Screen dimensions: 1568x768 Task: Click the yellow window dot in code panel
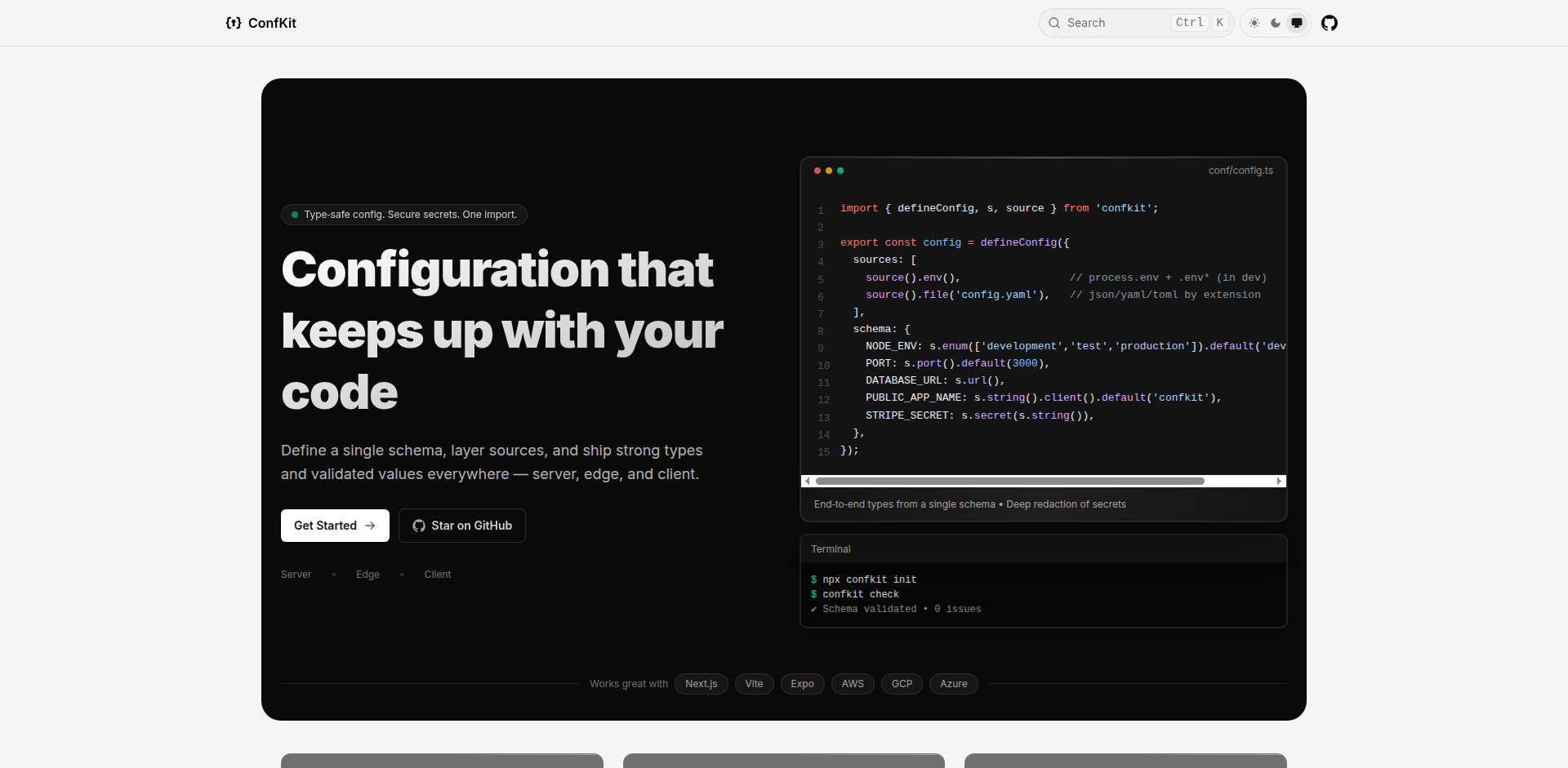coord(829,171)
